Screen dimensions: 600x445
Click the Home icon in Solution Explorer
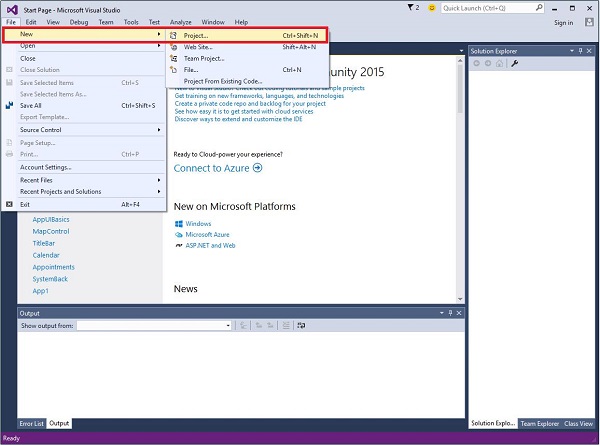coord(499,64)
